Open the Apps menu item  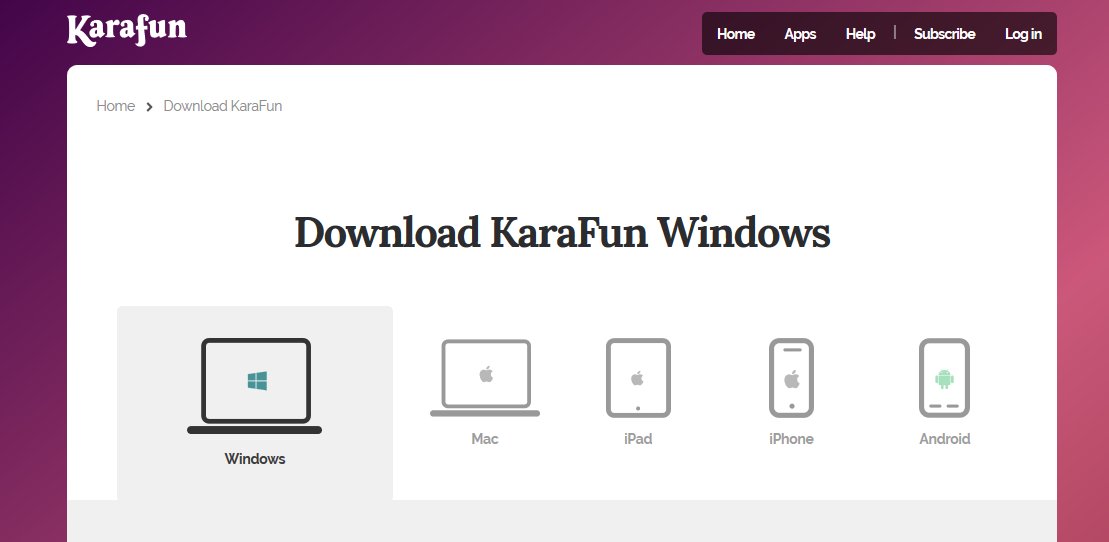(x=800, y=34)
